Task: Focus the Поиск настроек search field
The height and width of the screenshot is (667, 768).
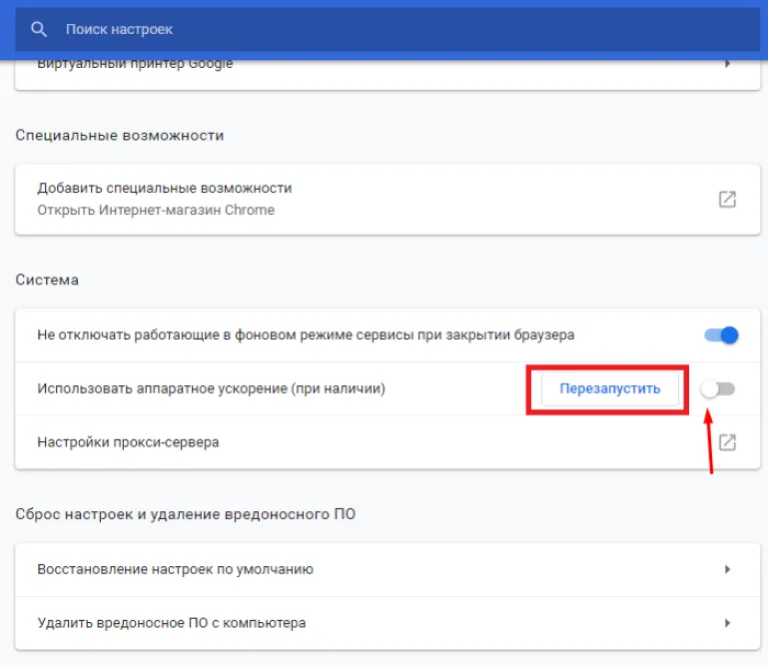Action: [x=387, y=29]
